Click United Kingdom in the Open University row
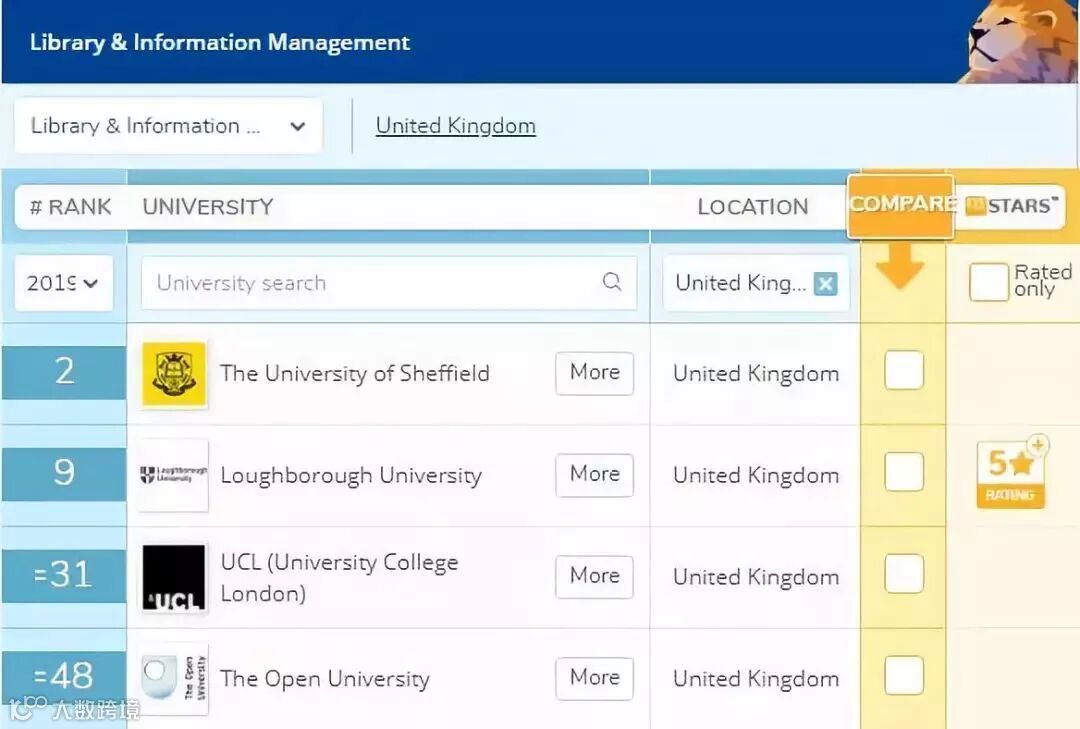This screenshot has height=729, width=1080. click(756, 679)
